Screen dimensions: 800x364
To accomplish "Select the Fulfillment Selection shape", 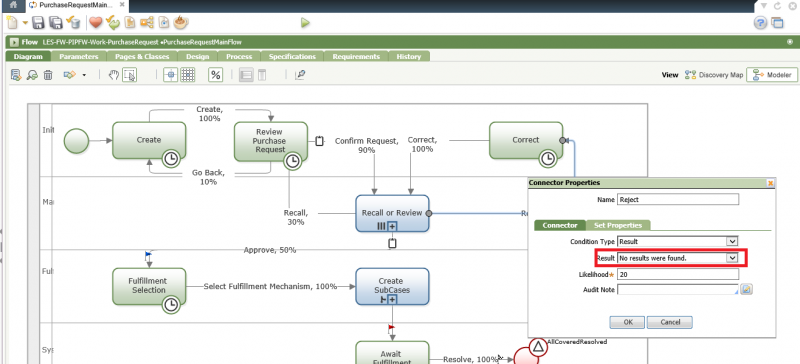I will (149, 286).
